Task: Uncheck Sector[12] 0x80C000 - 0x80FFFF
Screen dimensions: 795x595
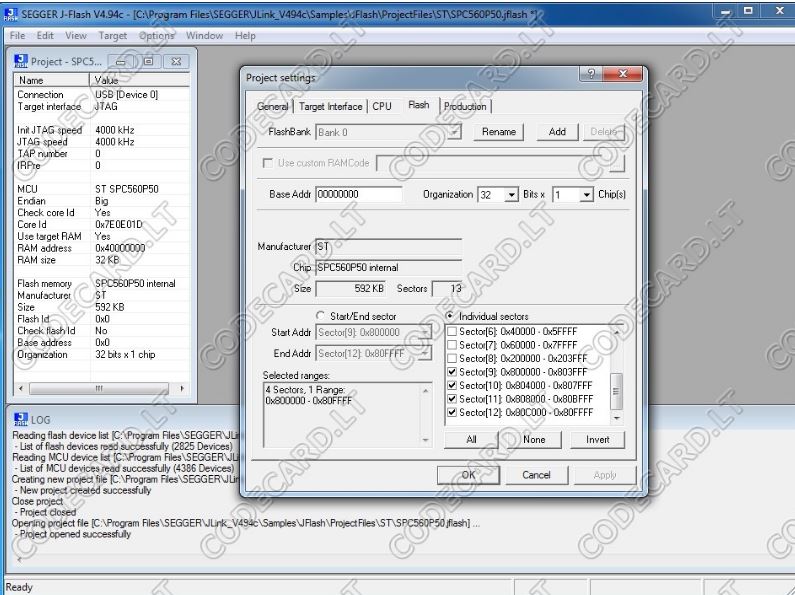Action: pyautogui.click(x=452, y=413)
